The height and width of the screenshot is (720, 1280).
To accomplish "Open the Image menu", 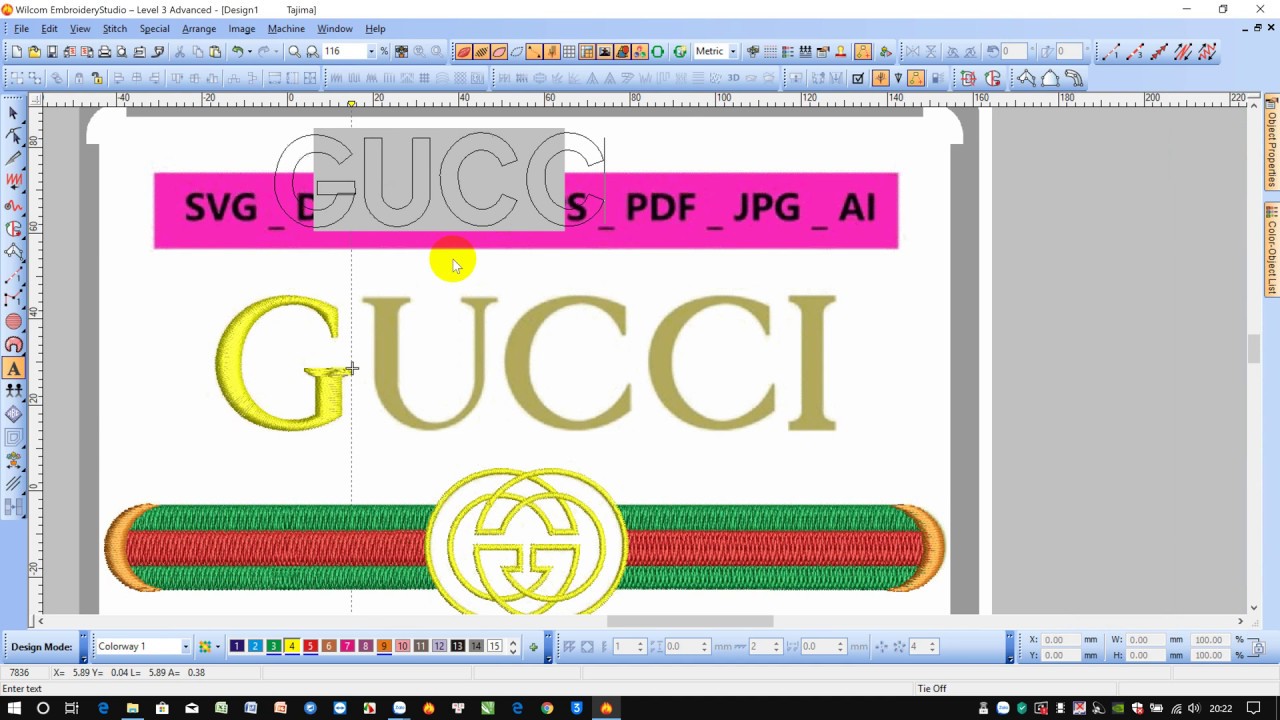I will pyautogui.click(x=242, y=28).
